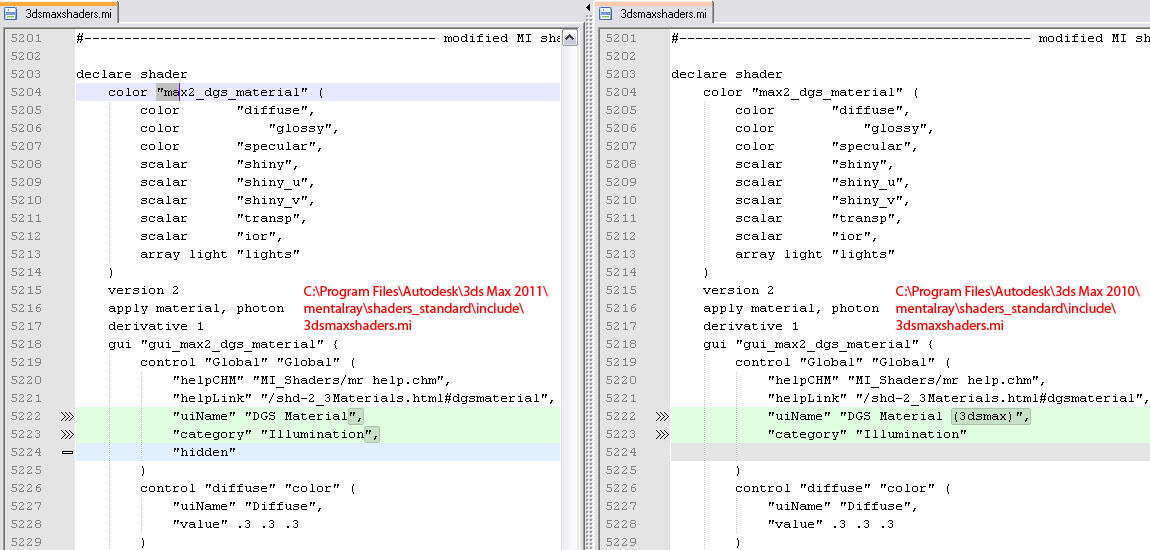Click "diffuse" on left line 5205
The width and height of the screenshot is (1150, 550).
pos(272,110)
